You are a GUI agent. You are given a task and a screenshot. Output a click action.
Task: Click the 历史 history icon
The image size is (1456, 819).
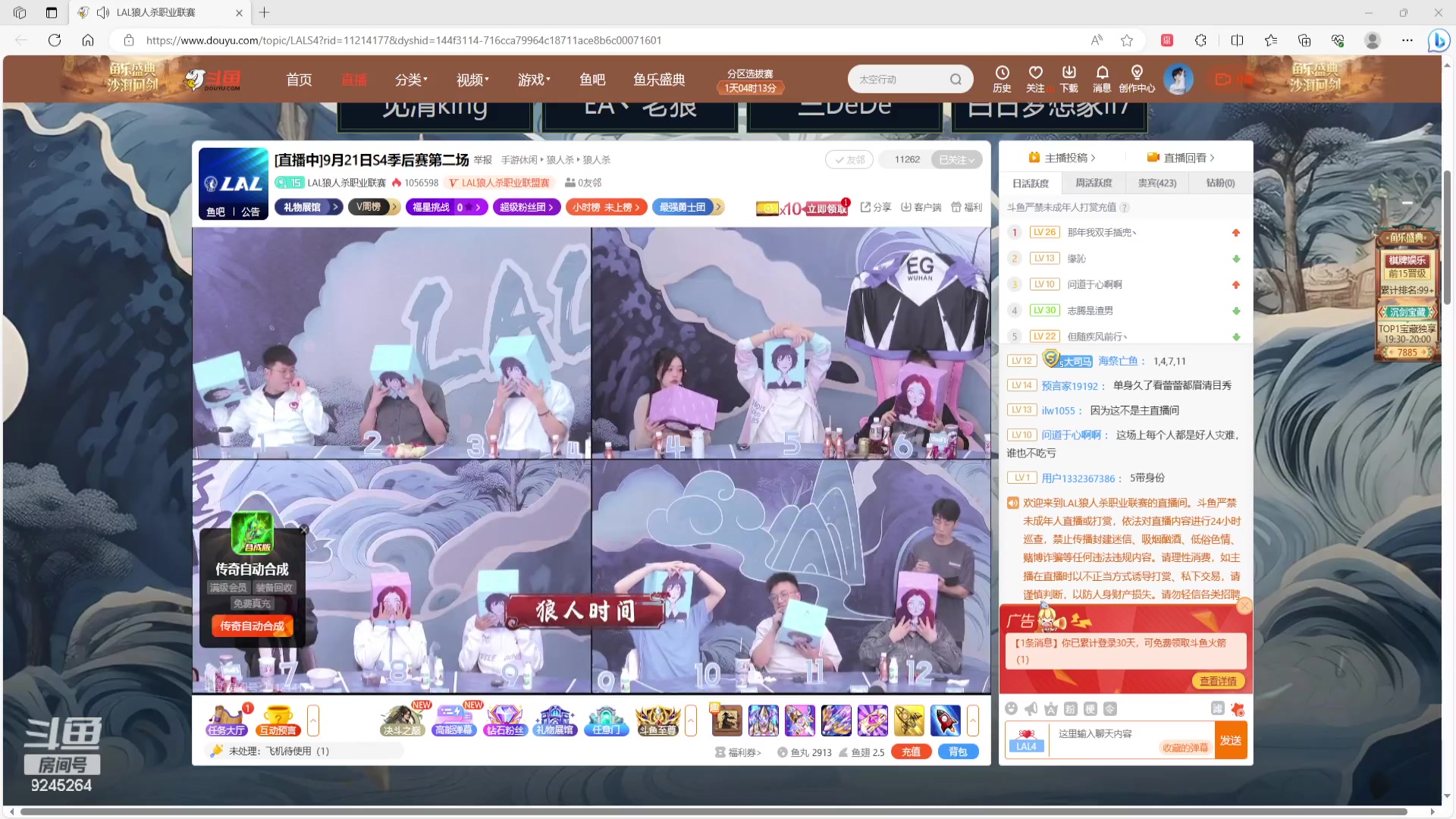tap(1002, 79)
